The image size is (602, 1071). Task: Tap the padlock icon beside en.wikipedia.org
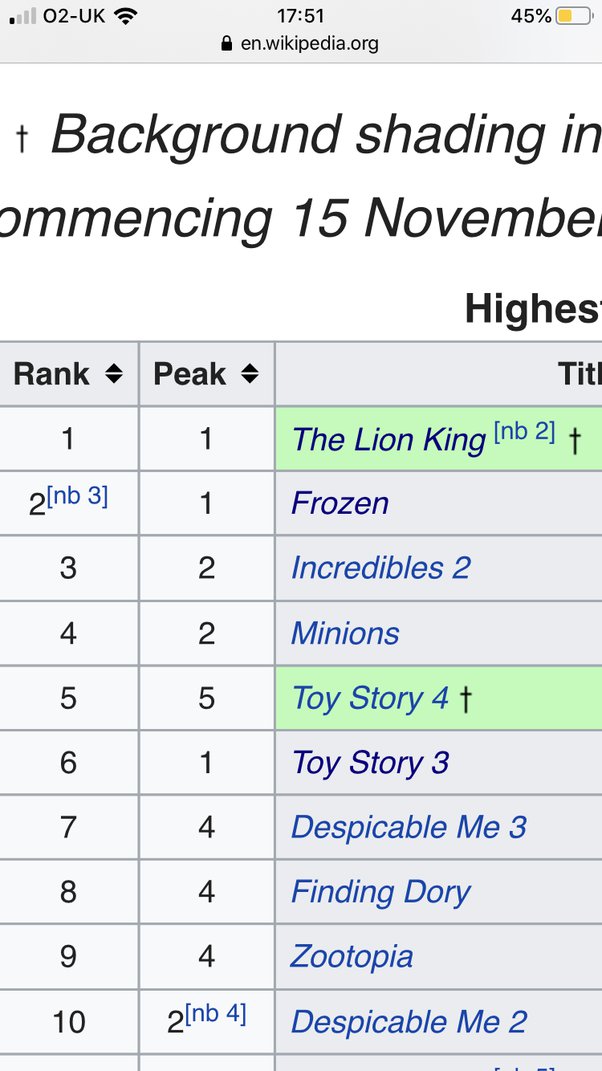(227, 44)
